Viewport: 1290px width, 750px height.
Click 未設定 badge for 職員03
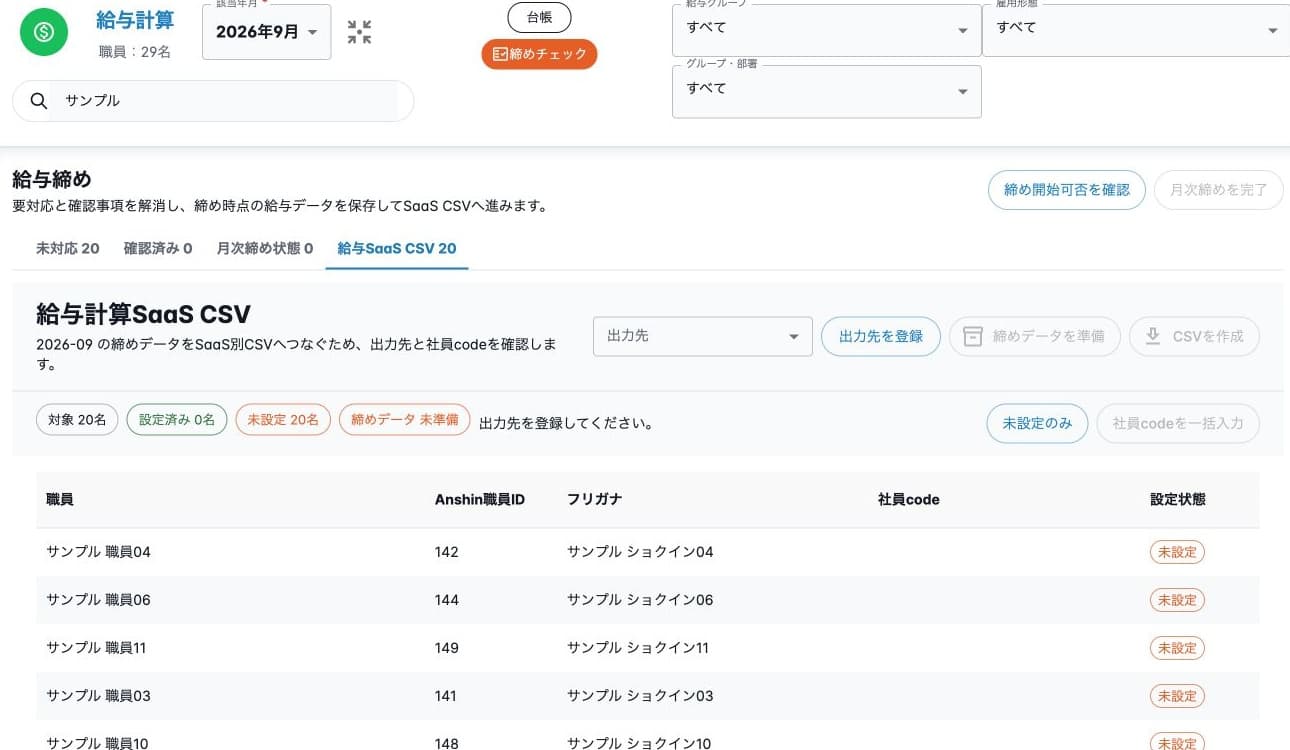pos(1177,696)
